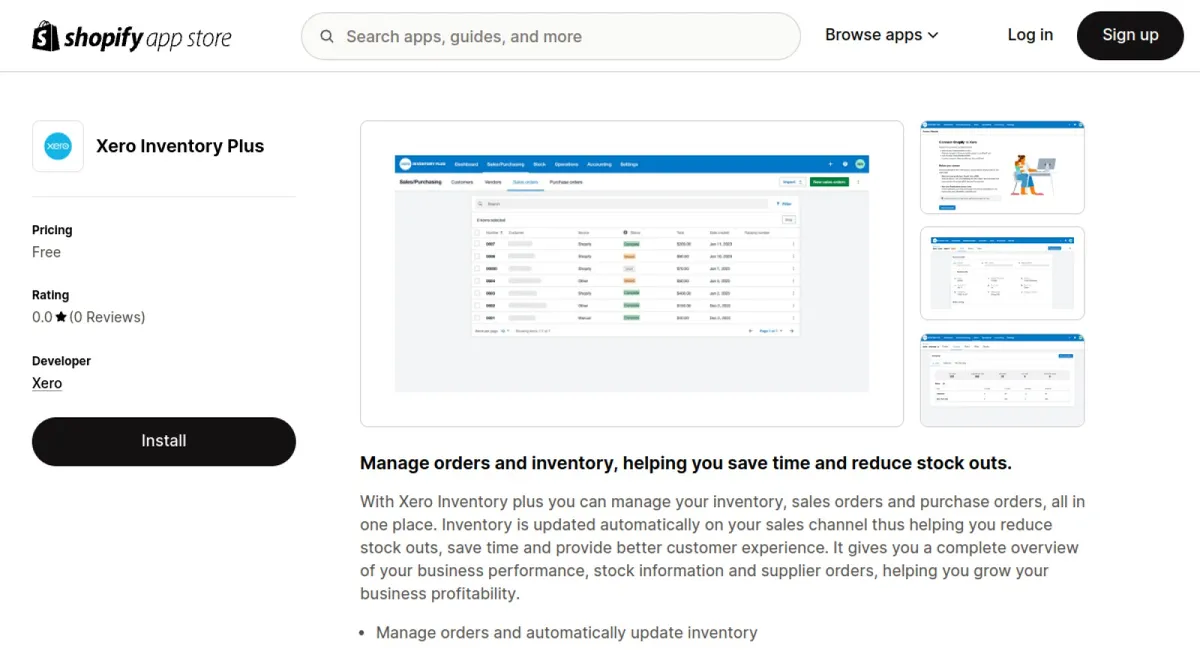1200x650 pixels.
Task: Open the third inventory table thumbnail
Action: [x=1002, y=380]
